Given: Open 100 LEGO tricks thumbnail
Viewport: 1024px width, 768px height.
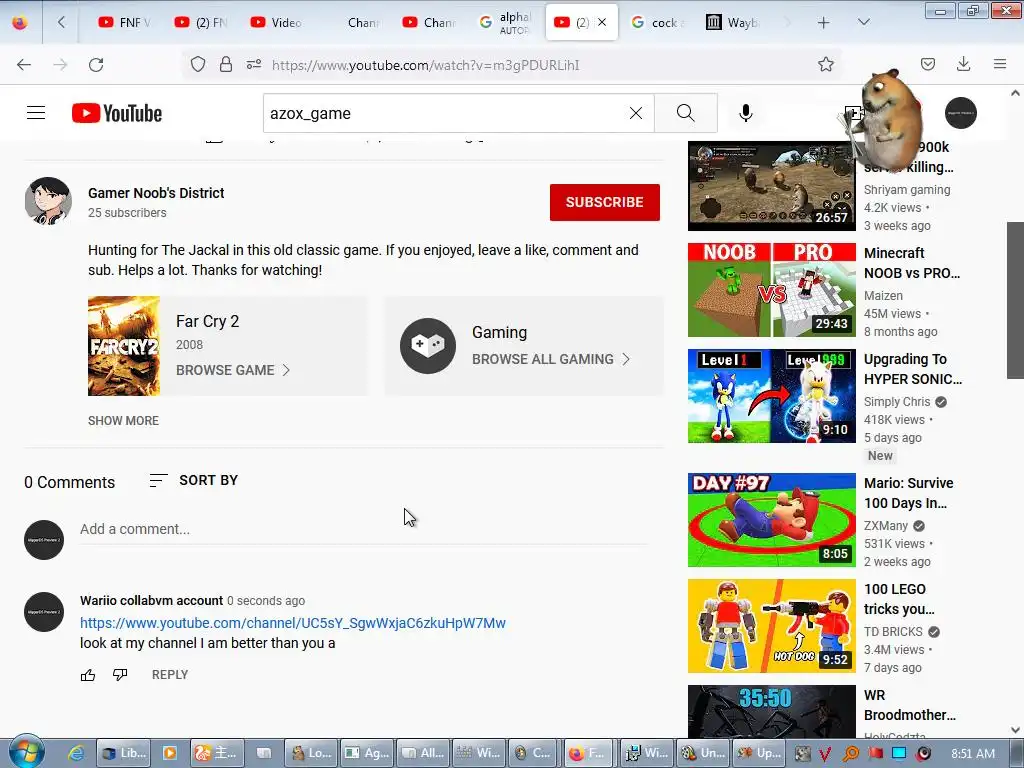Looking at the screenshot, I should (x=771, y=626).
